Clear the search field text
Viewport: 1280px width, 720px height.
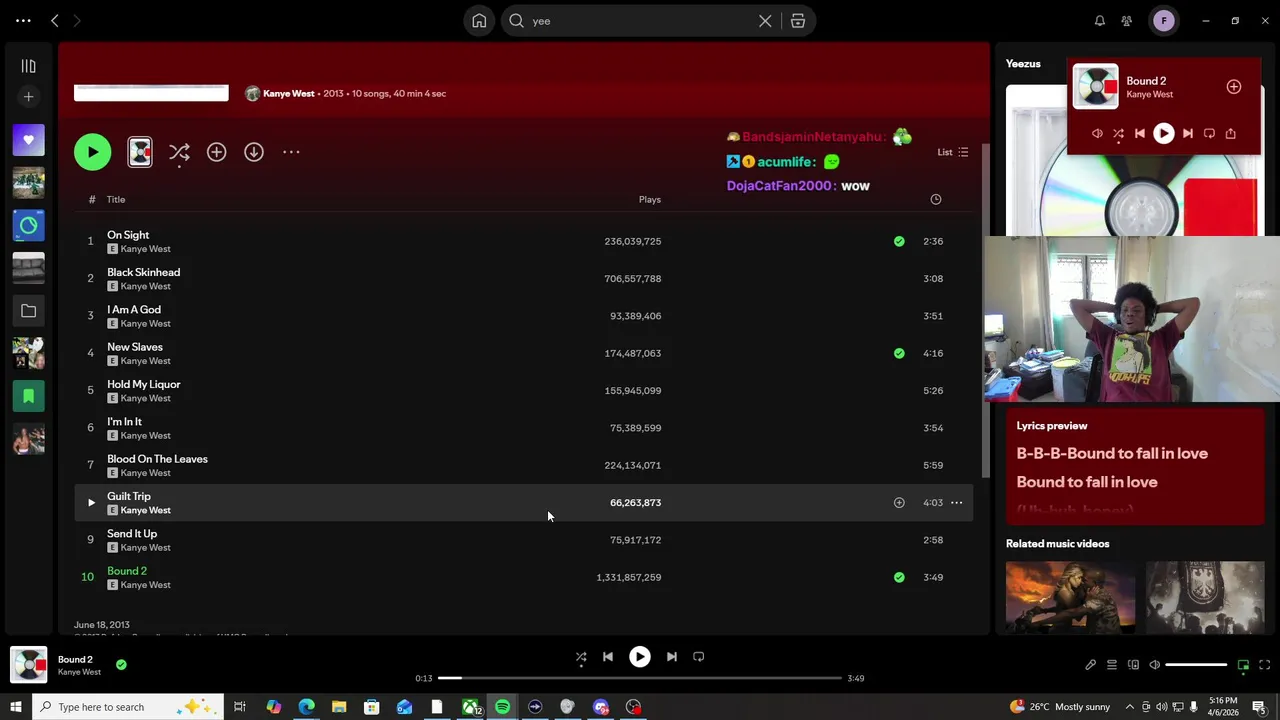[765, 21]
